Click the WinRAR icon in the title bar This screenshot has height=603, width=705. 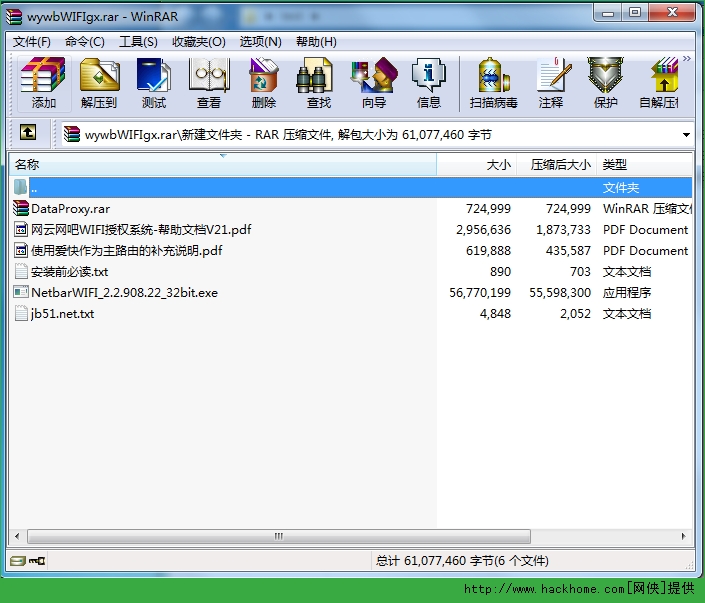(x=13, y=17)
